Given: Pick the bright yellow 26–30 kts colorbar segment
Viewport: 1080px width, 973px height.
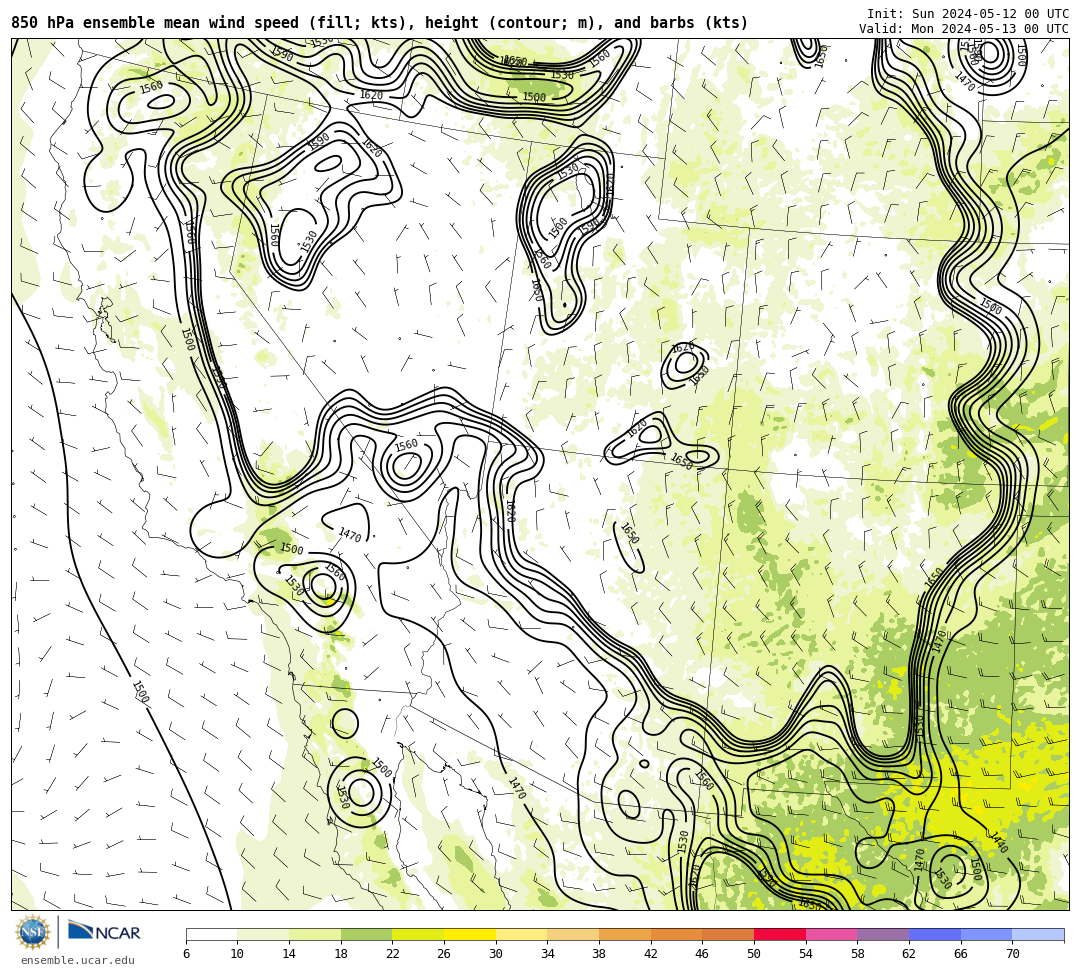Looking at the screenshot, I should [470, 934].
